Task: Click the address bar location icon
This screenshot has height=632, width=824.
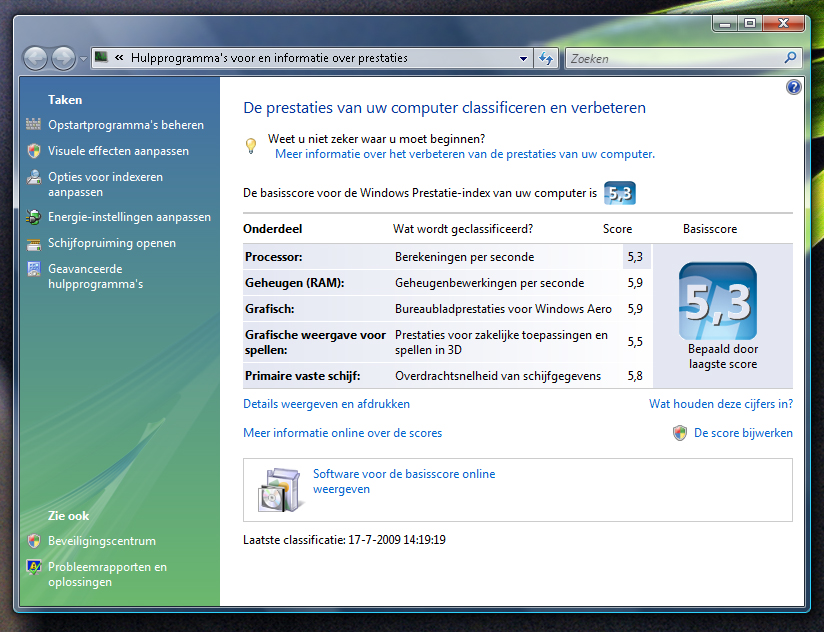Action: click(101, 57)
